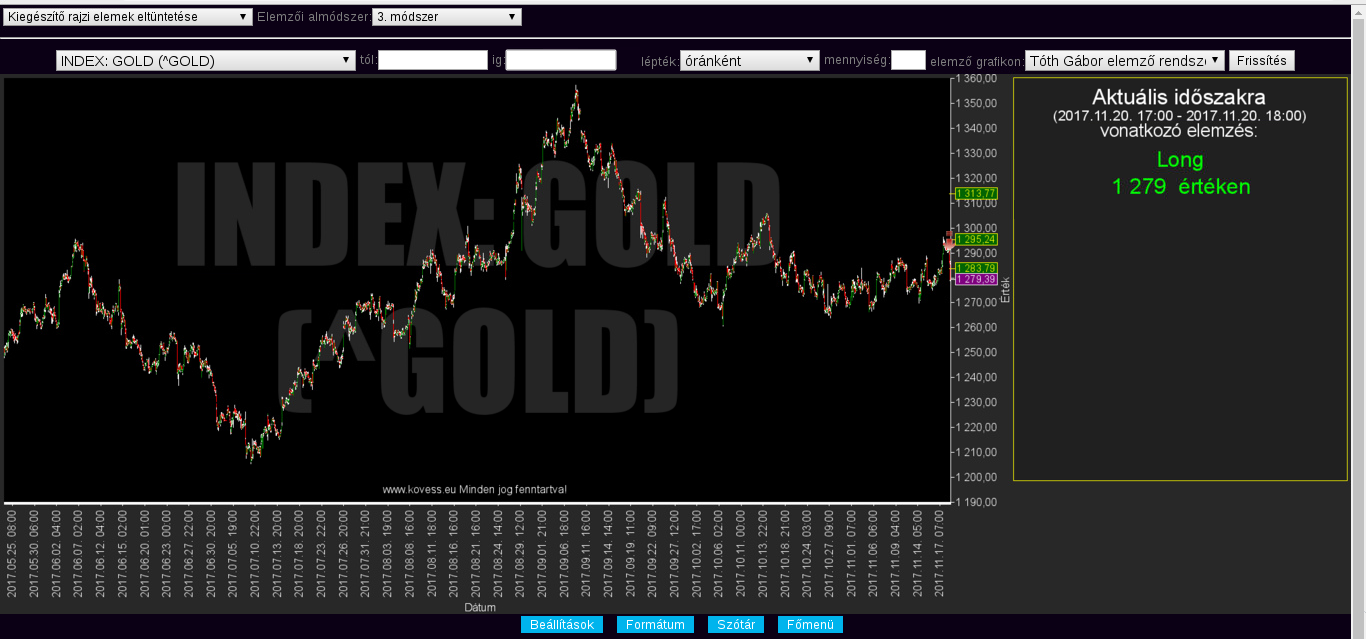Screen dimensions: 1367x639
Task: Select the 'Formátum' menu item
Action: (x=655, y=625)
